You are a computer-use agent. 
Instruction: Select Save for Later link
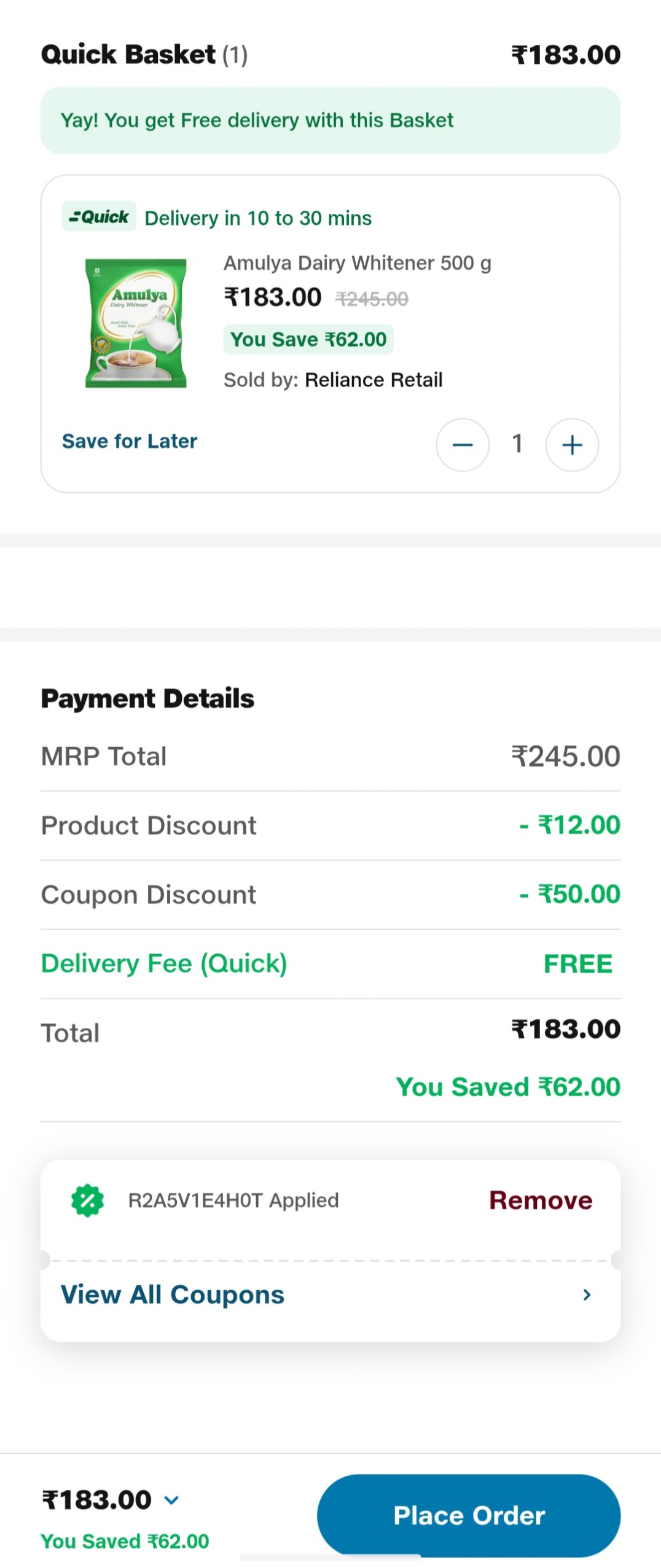(130, 441)
